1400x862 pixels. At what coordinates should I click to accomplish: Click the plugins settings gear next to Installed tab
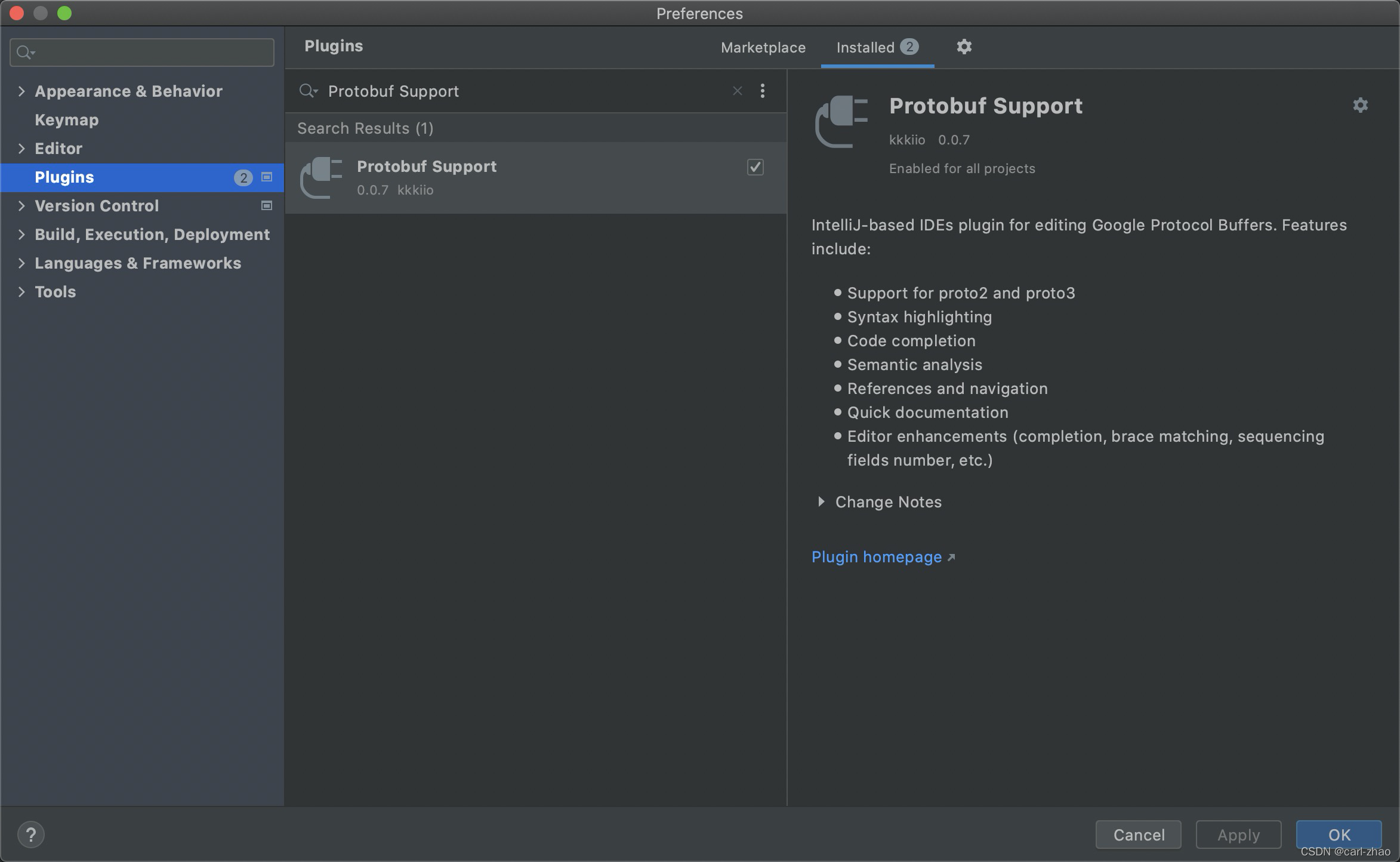(964, 47)
